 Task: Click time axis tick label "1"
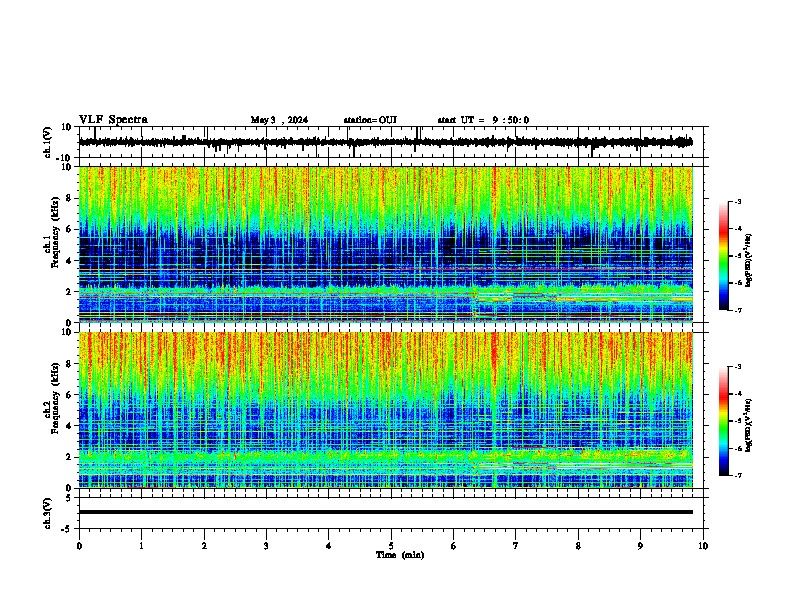[141, 546]
